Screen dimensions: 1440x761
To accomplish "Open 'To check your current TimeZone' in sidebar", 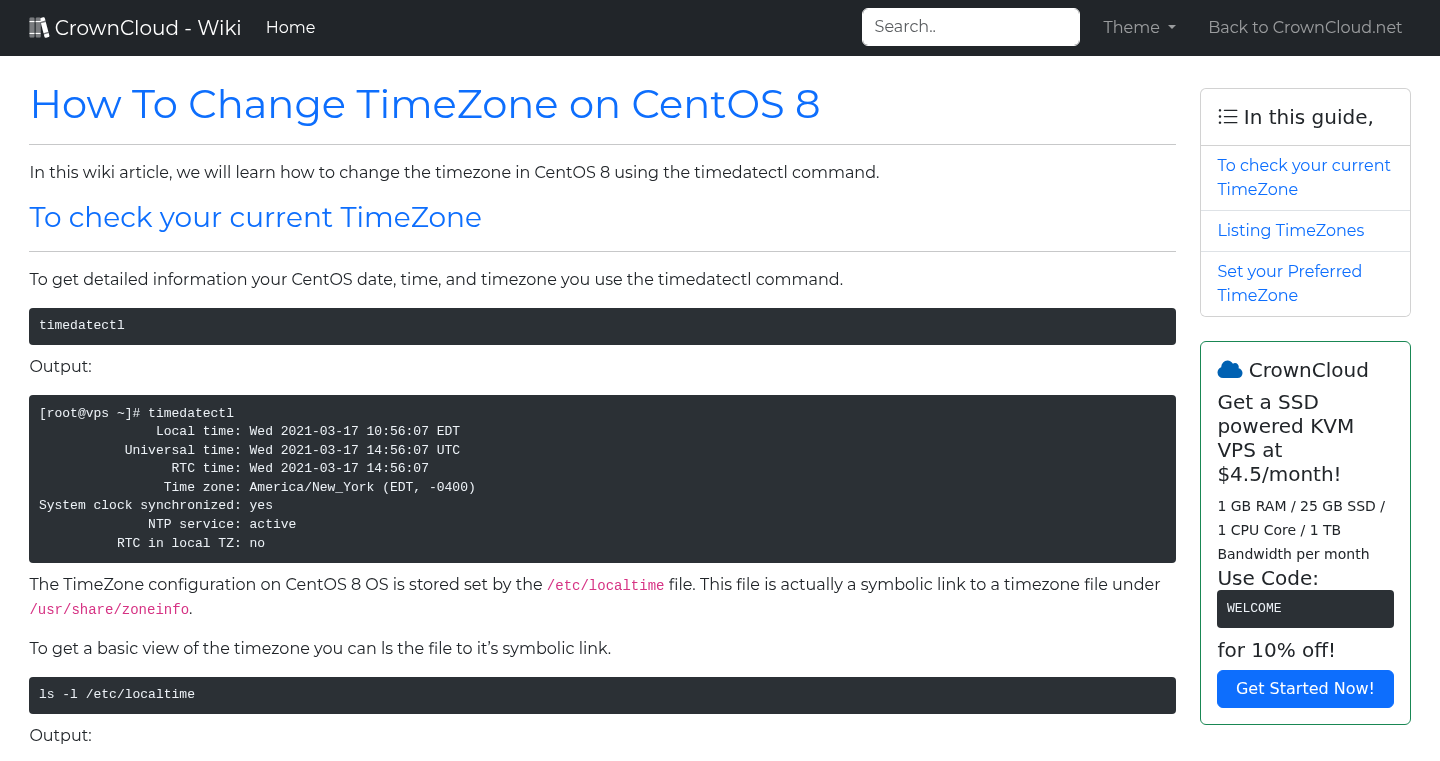I will tap(1304, 177).
